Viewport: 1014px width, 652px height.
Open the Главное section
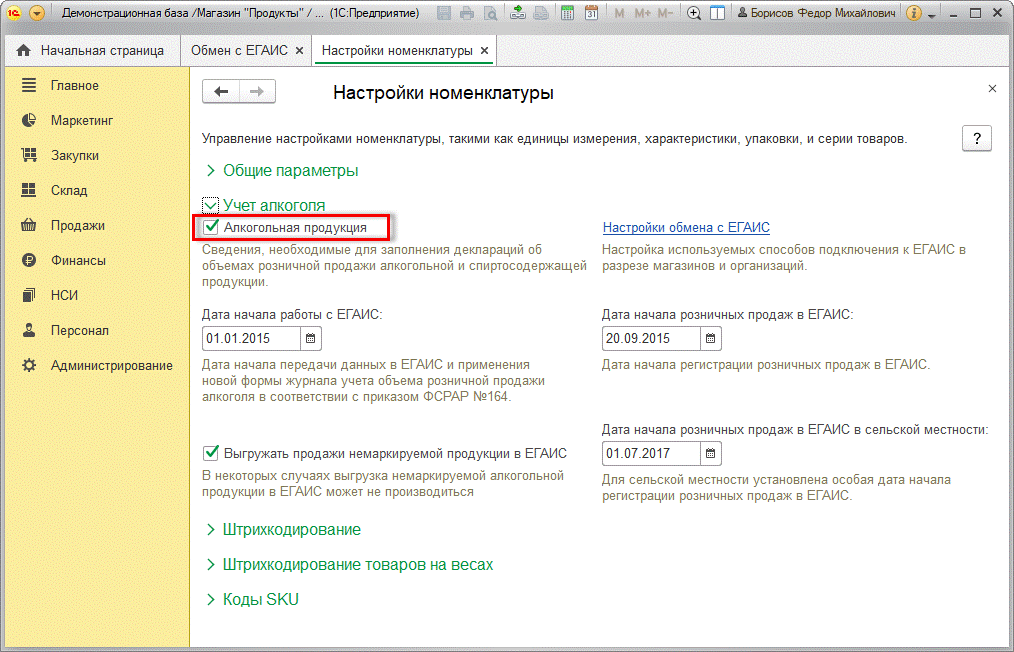point(75,85)
